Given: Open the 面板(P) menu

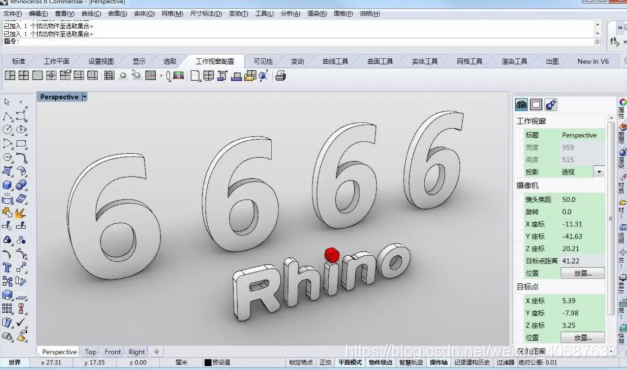Looking at the screenshot, I should tap(343, 14).
